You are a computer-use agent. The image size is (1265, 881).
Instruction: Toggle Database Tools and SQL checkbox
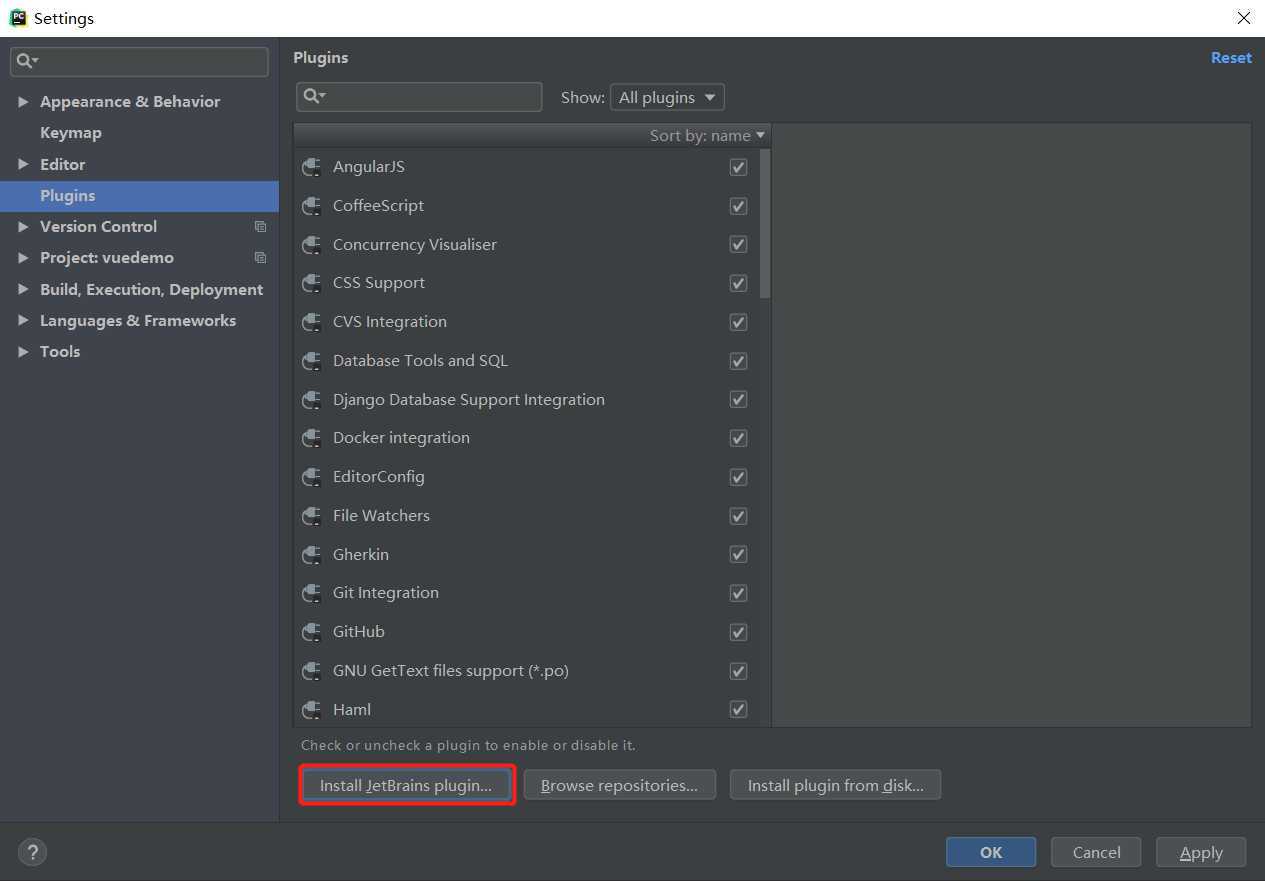click(738, 361)
